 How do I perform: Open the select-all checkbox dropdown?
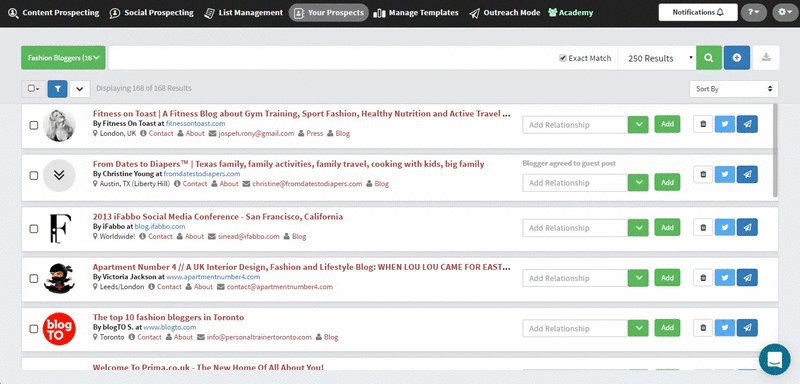[x=34, y=89]
